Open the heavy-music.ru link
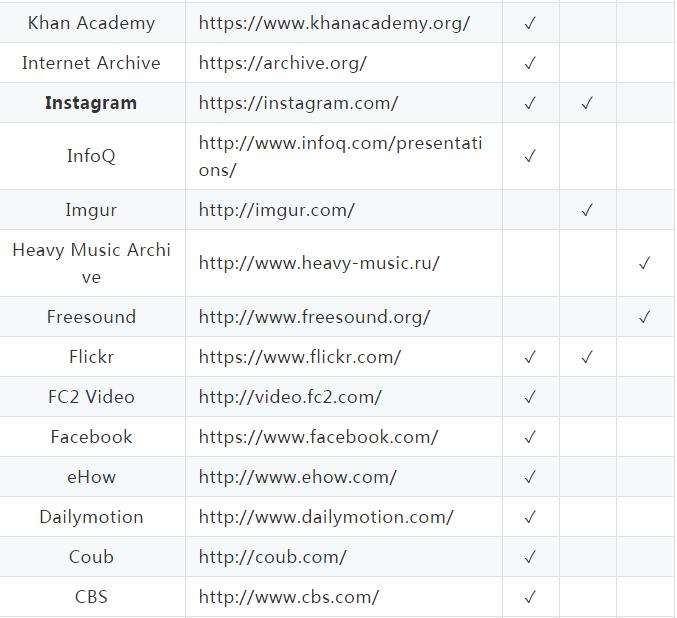The image size is (677, 618). tap(319, 263)
